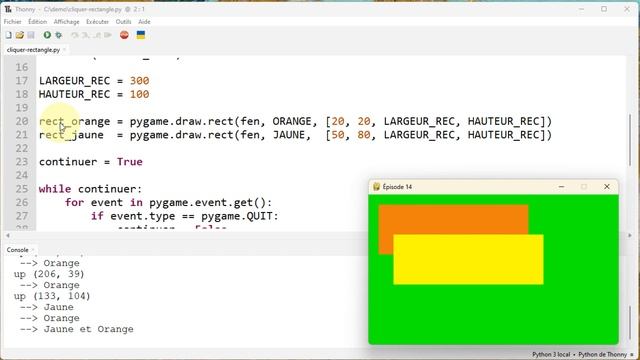
Task: Click LARGEUR_REC on line 17
Action: coord(74,81)
